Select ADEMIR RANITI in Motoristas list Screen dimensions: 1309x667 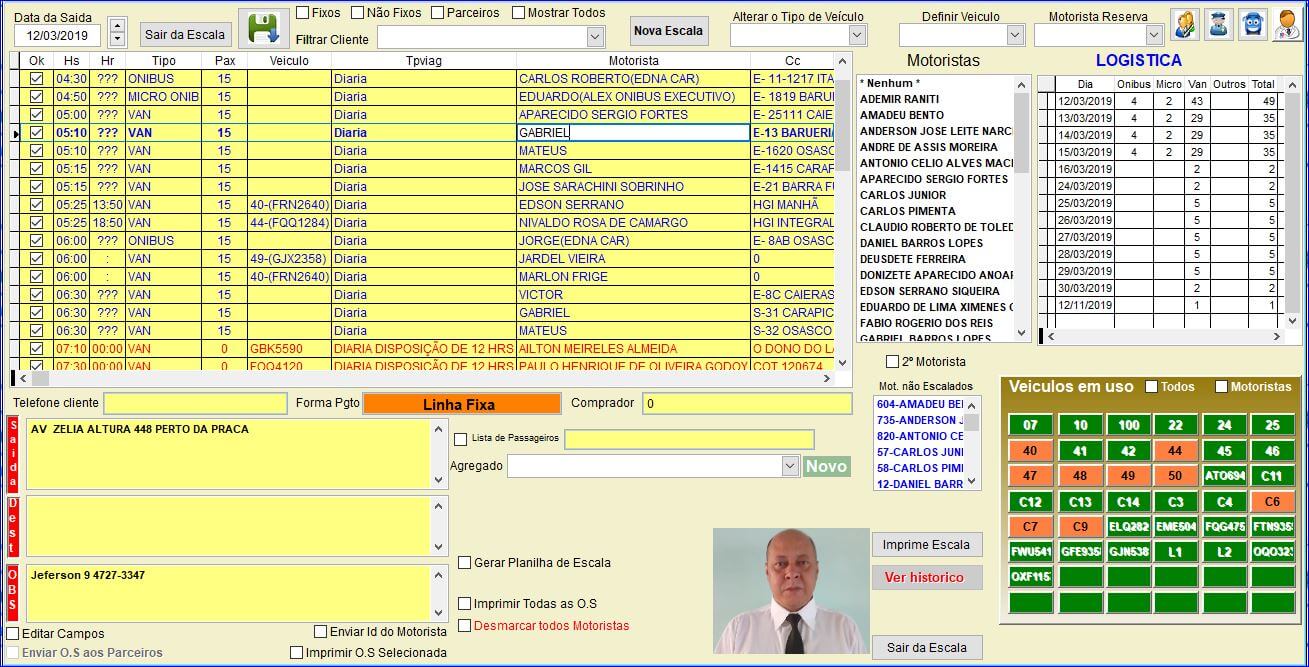pos(900,99)
